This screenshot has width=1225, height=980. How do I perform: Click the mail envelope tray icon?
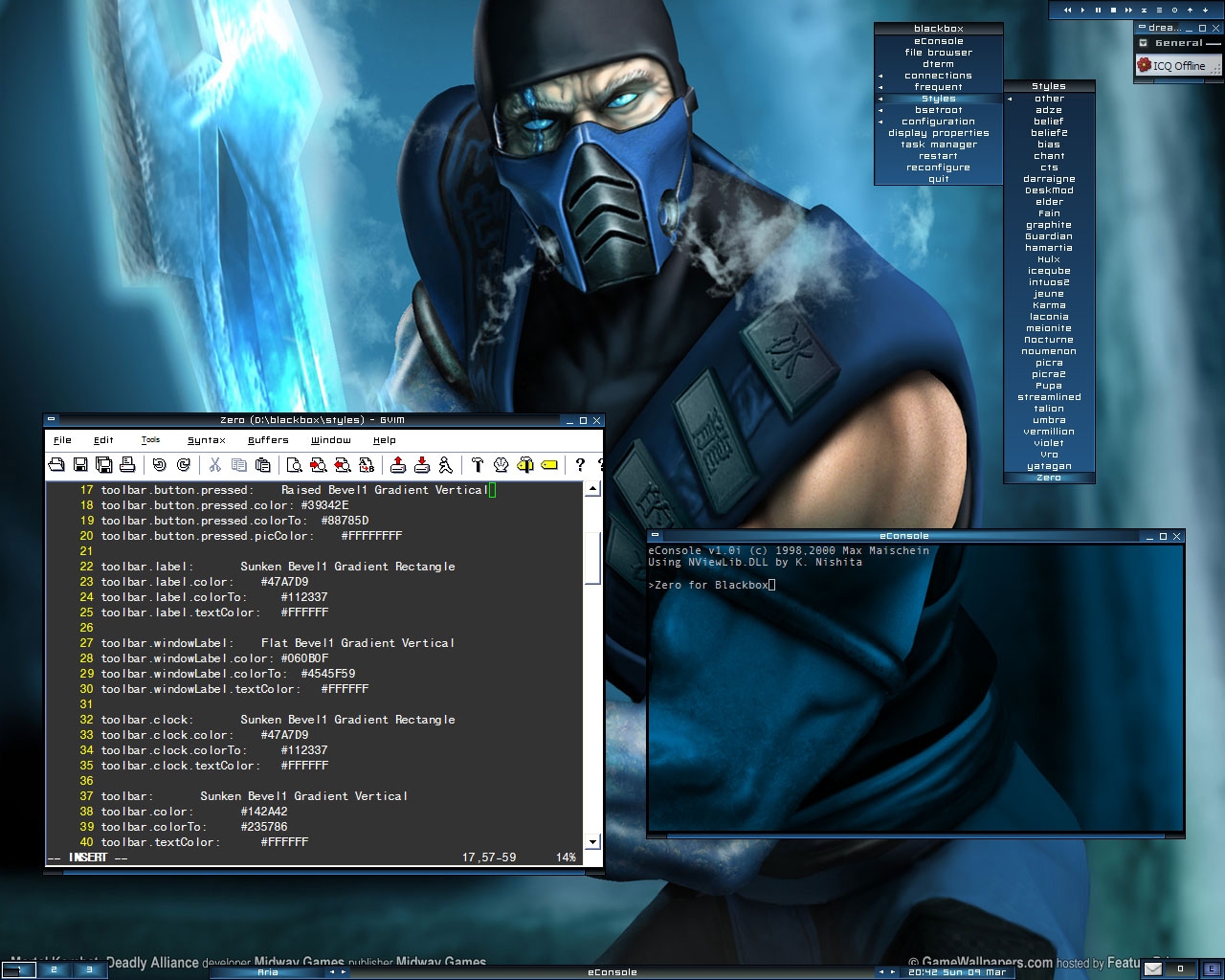1153,969
